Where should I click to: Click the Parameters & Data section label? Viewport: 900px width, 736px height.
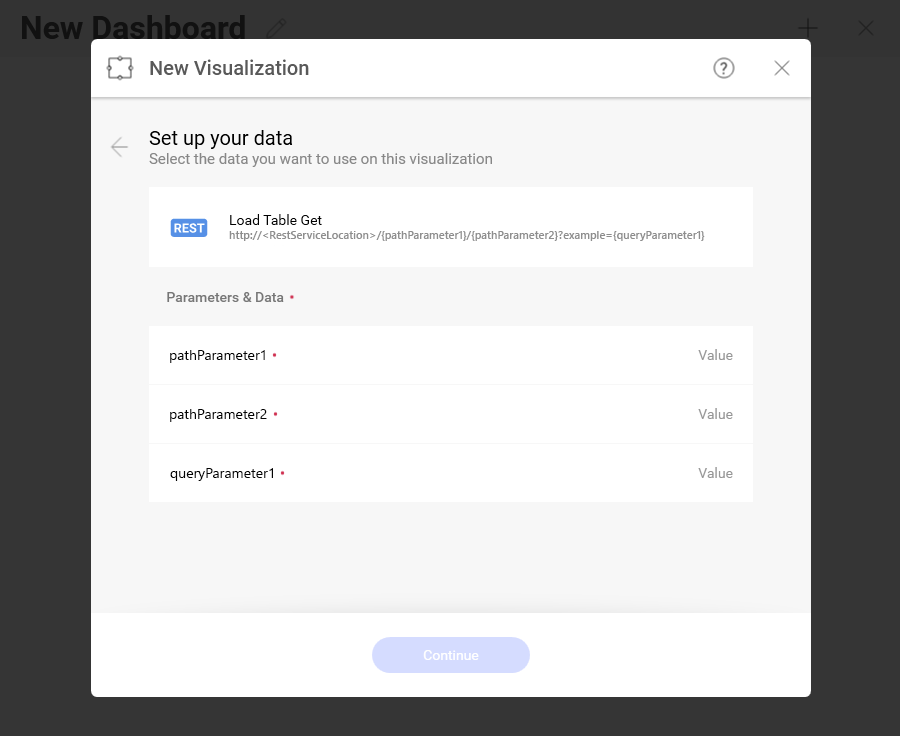[x=225, y=297]
